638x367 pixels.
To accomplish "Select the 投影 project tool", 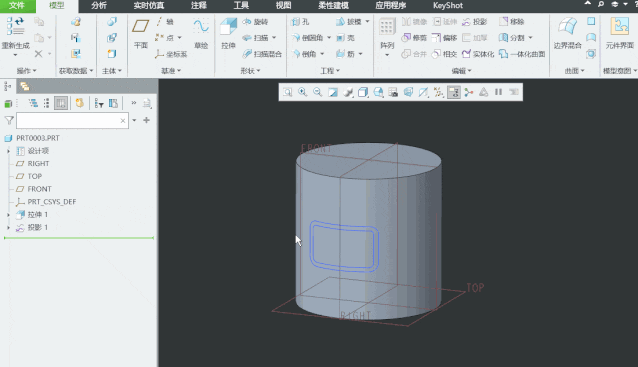I will [x=475, y=22].
